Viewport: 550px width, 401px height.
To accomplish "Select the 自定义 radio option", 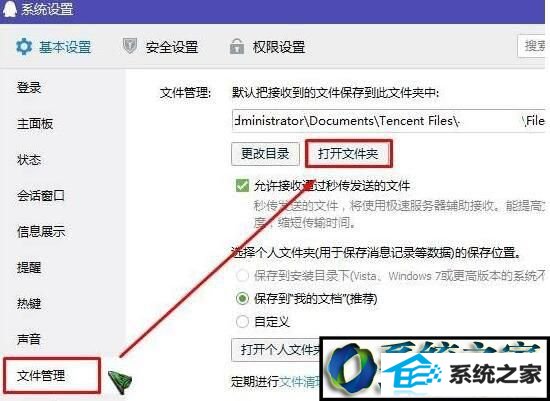I will (x=242, y=321).
